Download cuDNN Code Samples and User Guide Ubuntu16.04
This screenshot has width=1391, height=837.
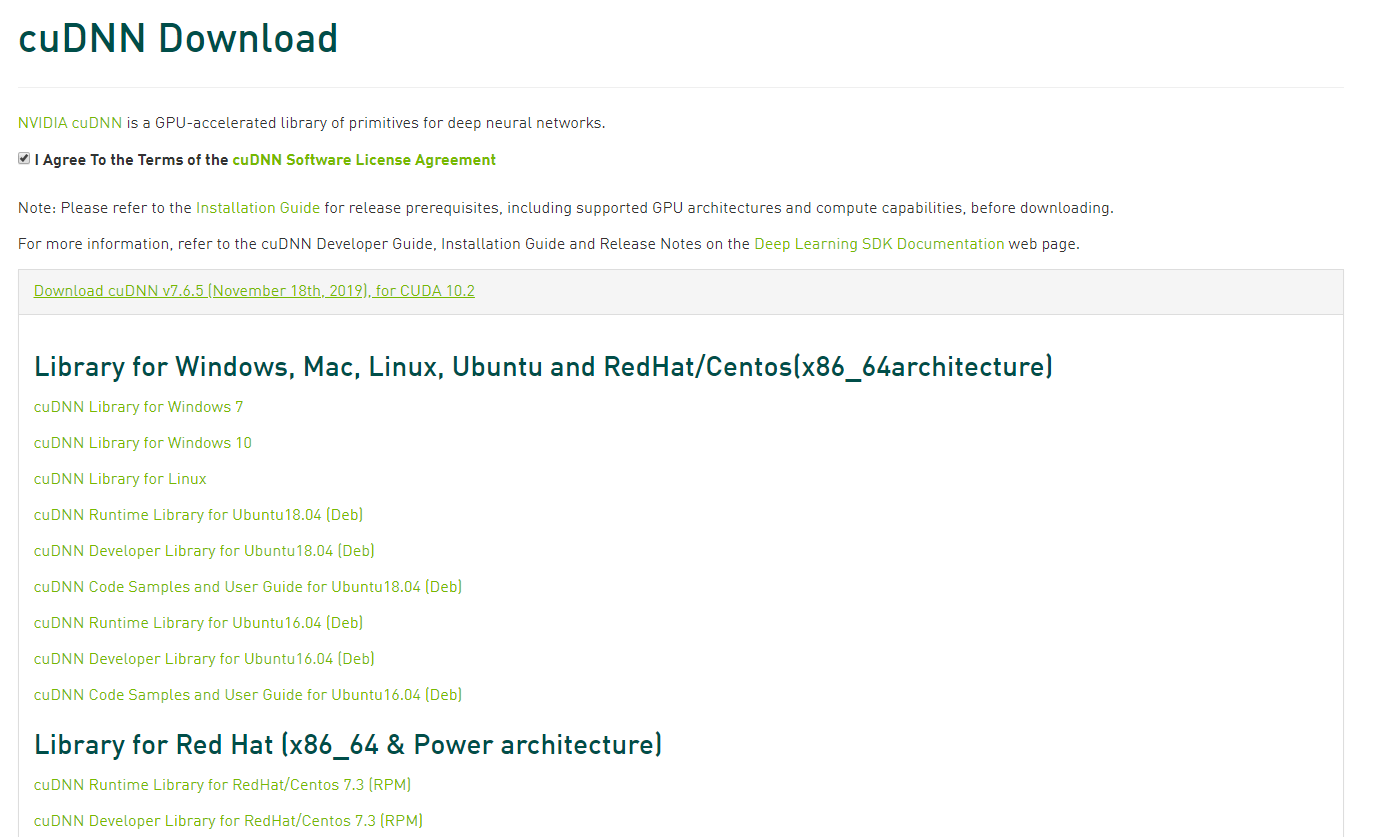248,695
